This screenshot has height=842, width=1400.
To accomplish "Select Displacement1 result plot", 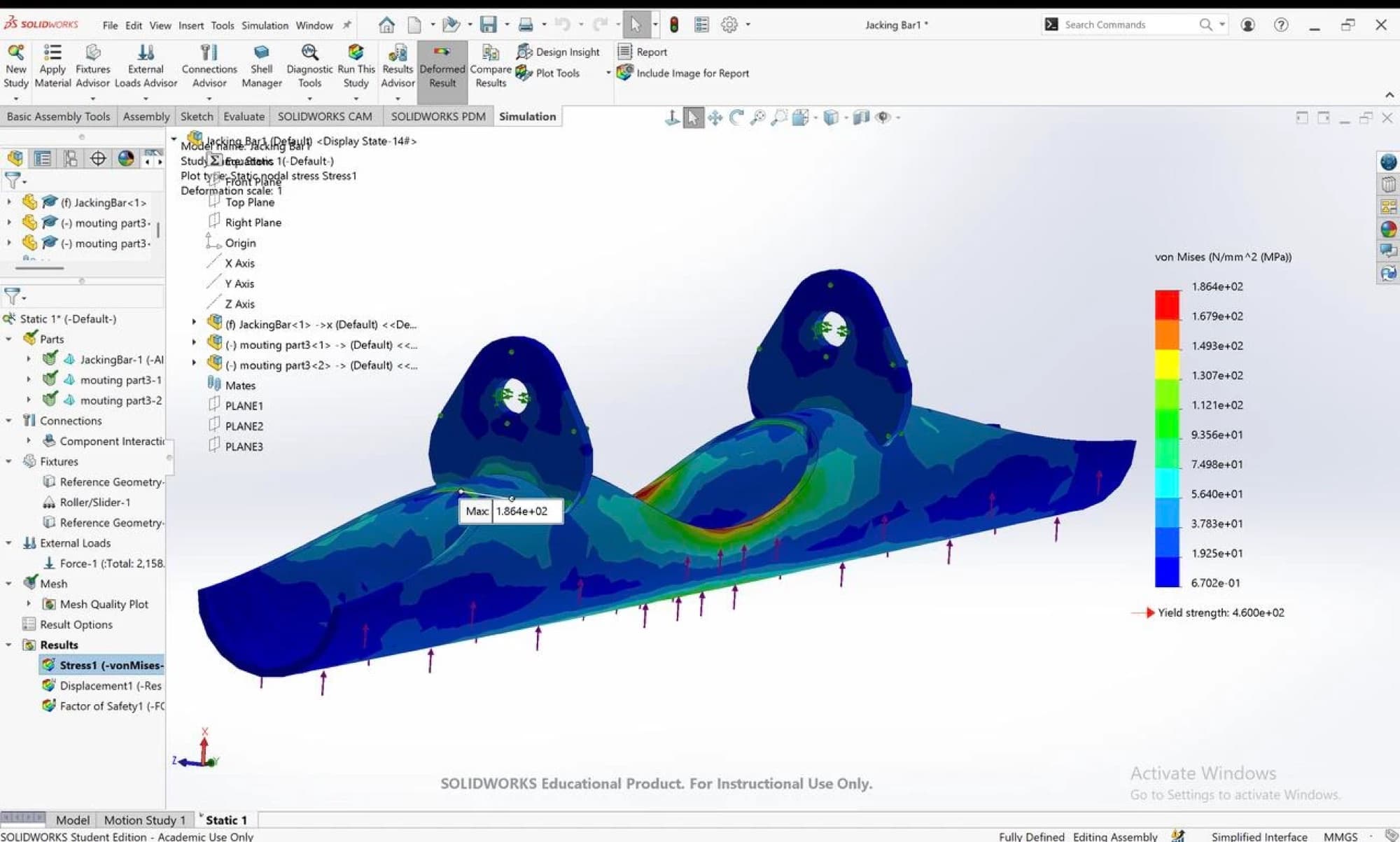I will coord(102,685).
